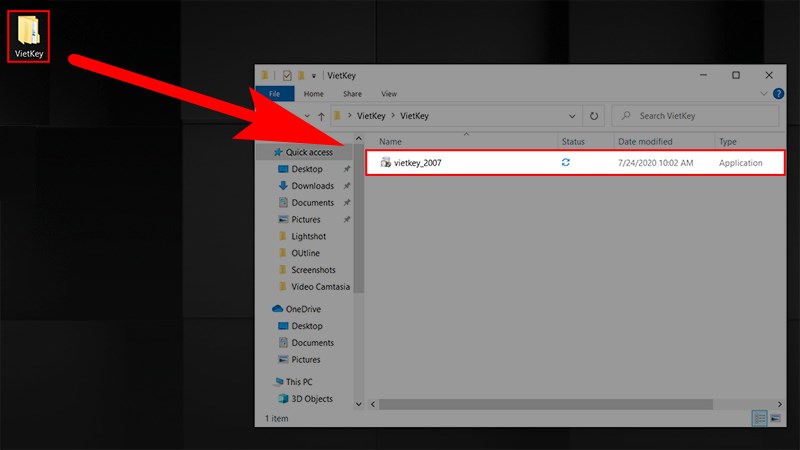The width and height of the screenshot is (800, 450).
Task: Open the VietKey folder on desktop
Action: [x=29, y=36]
